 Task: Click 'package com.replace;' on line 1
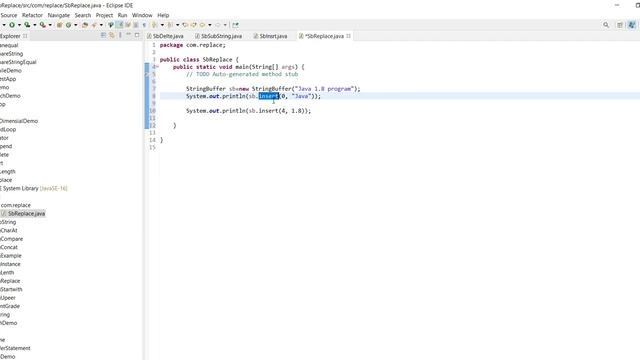[192, 45]
